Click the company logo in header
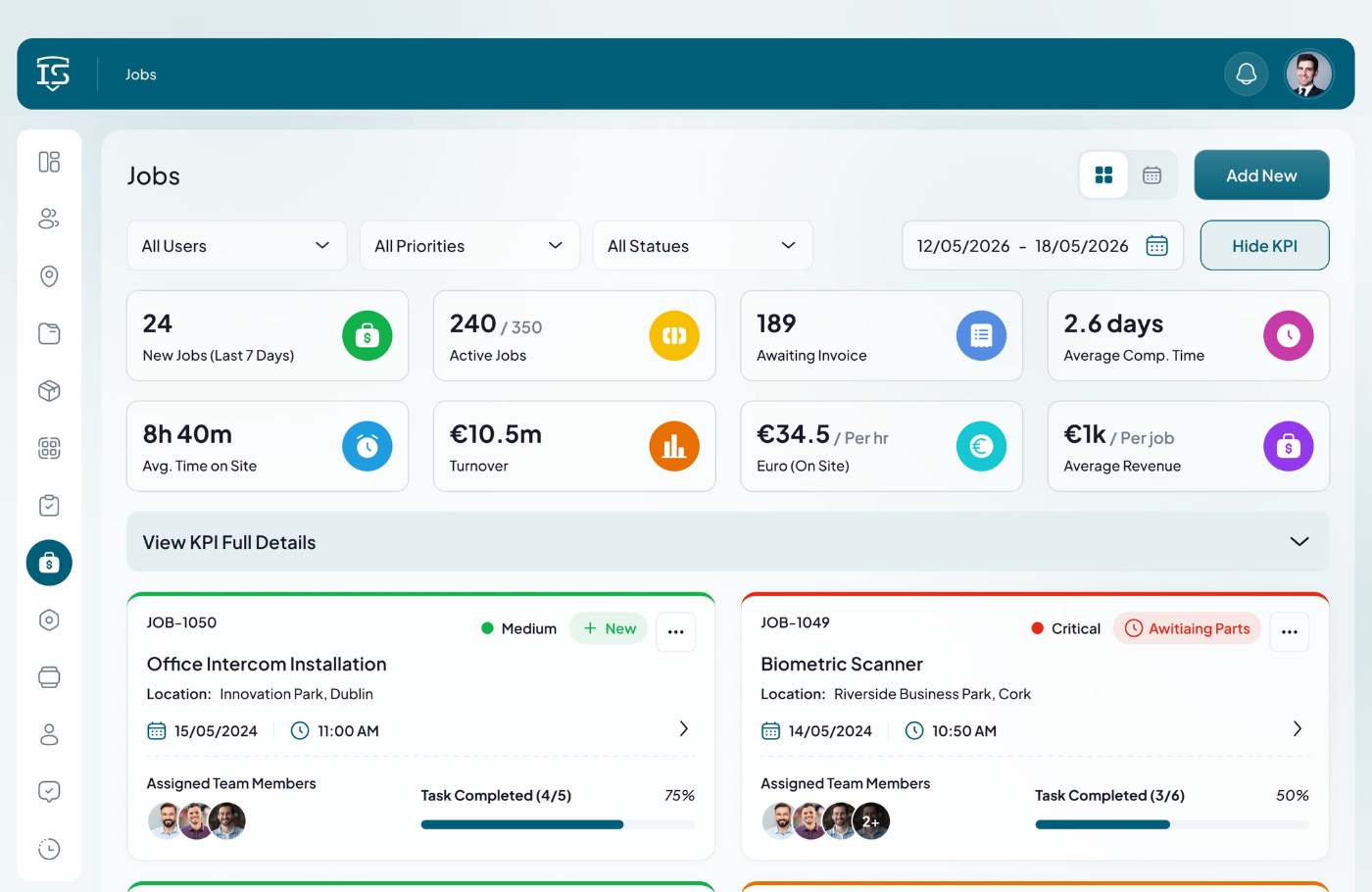Screen dimensions: 1372x892 point(53,74)
